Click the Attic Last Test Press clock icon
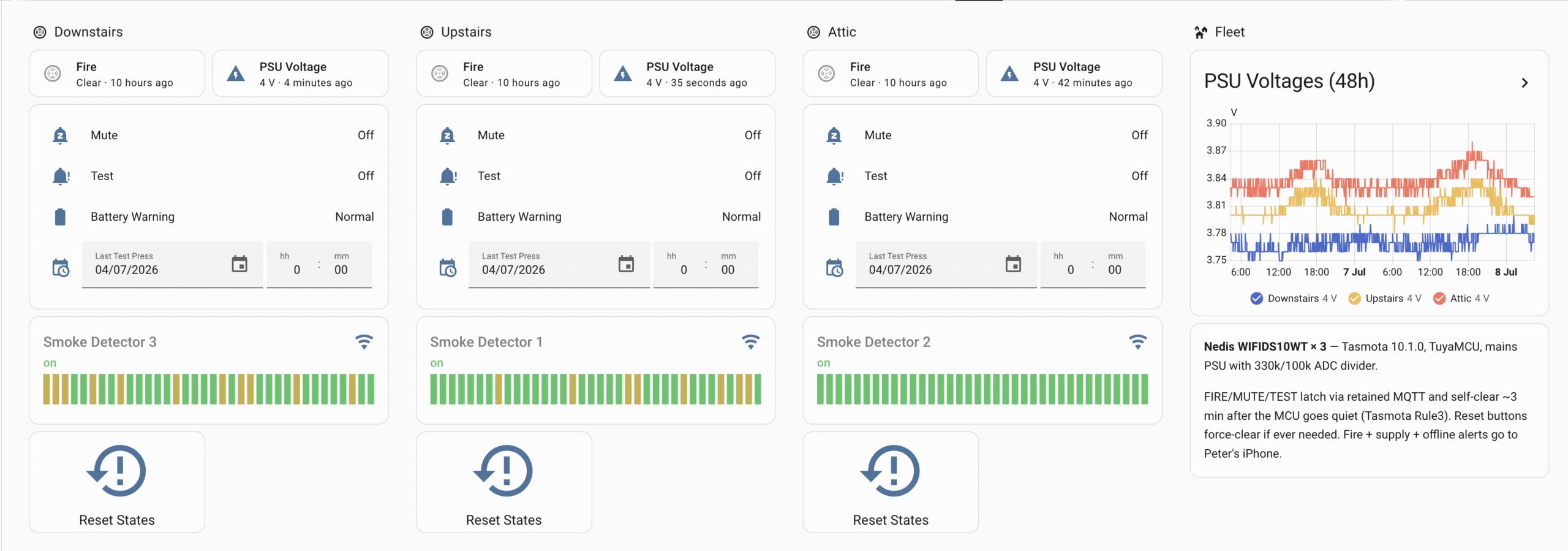Image resolution: width=1568 pixels, height=551 pixels. click(835, 268)
